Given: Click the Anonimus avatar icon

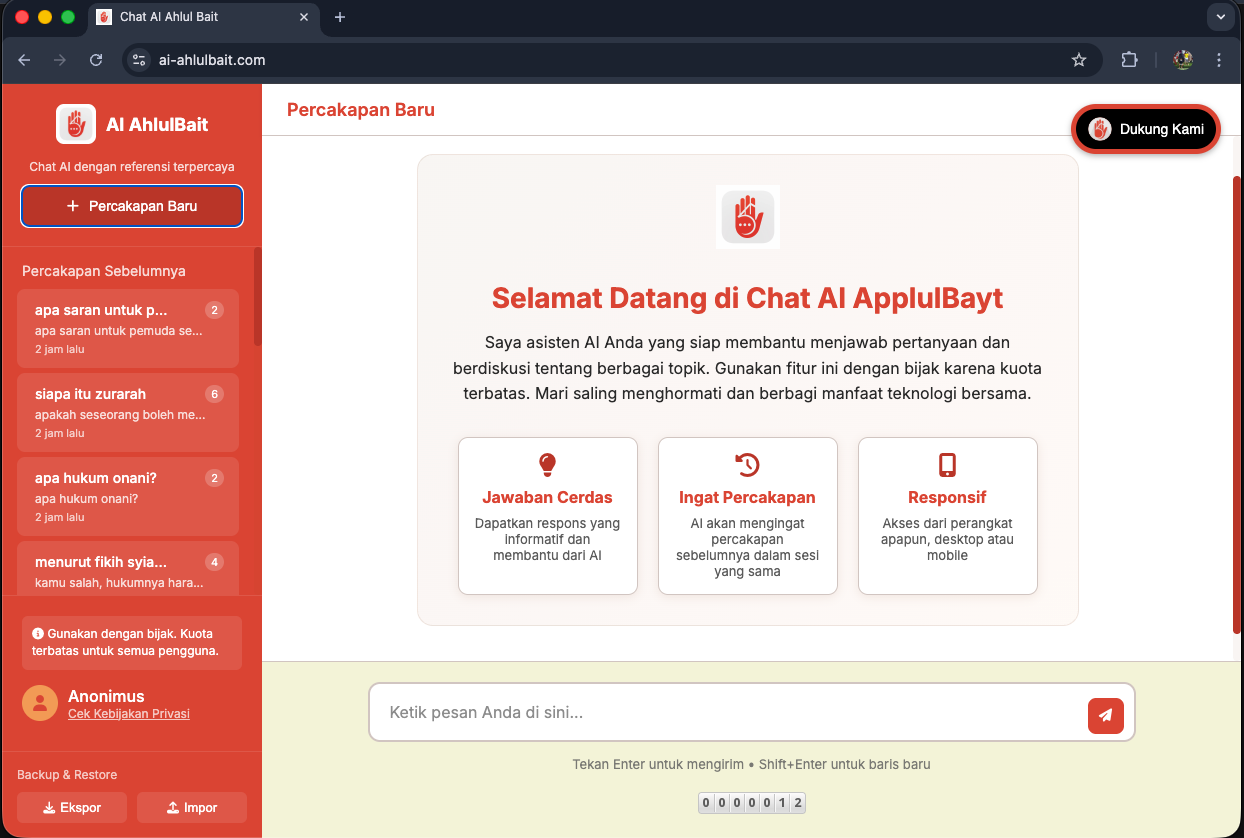Looking at the screenshot, I should [40, 703].
